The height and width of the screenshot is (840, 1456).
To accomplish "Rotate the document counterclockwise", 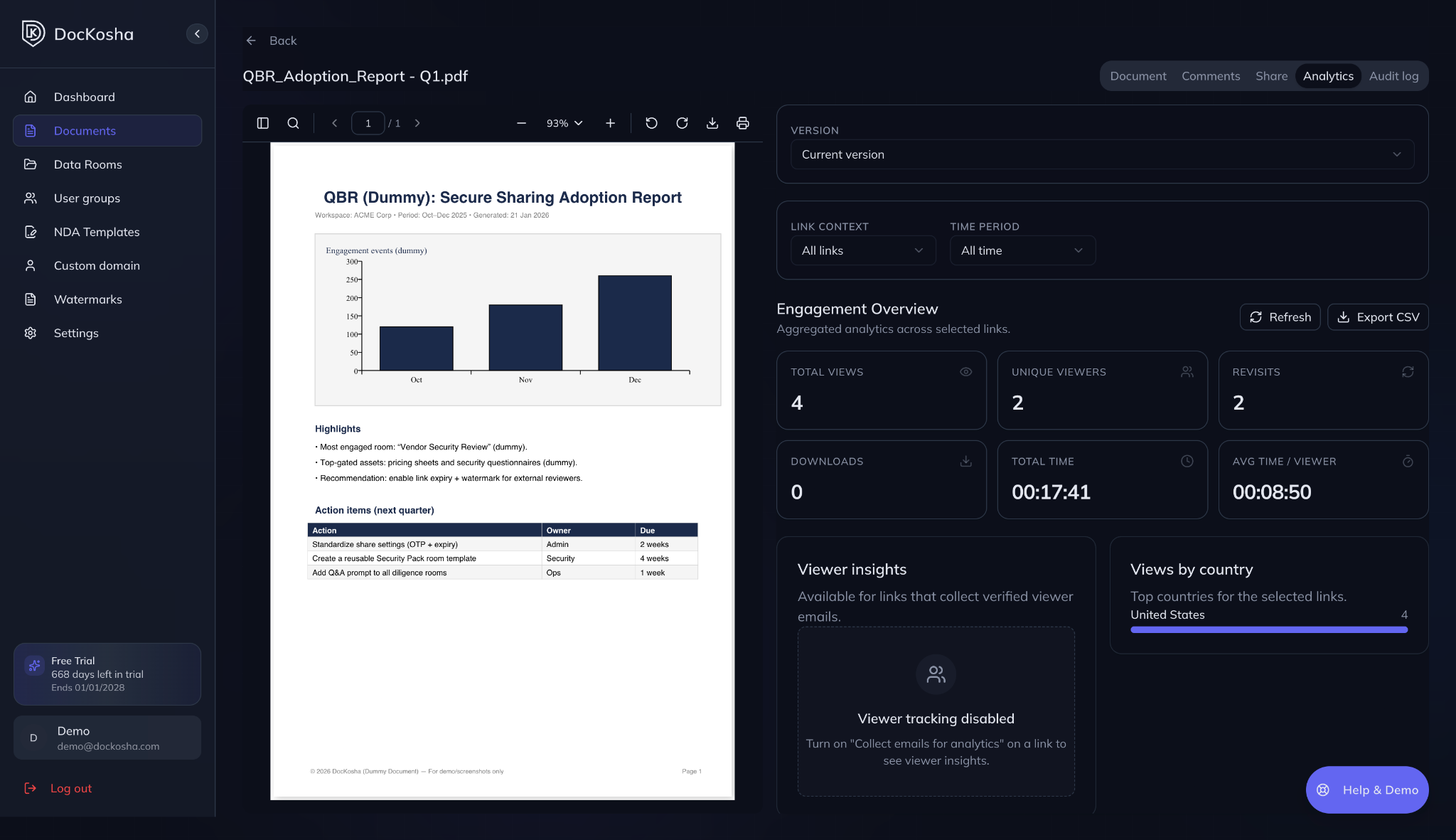I will click(x=651, y=123).
